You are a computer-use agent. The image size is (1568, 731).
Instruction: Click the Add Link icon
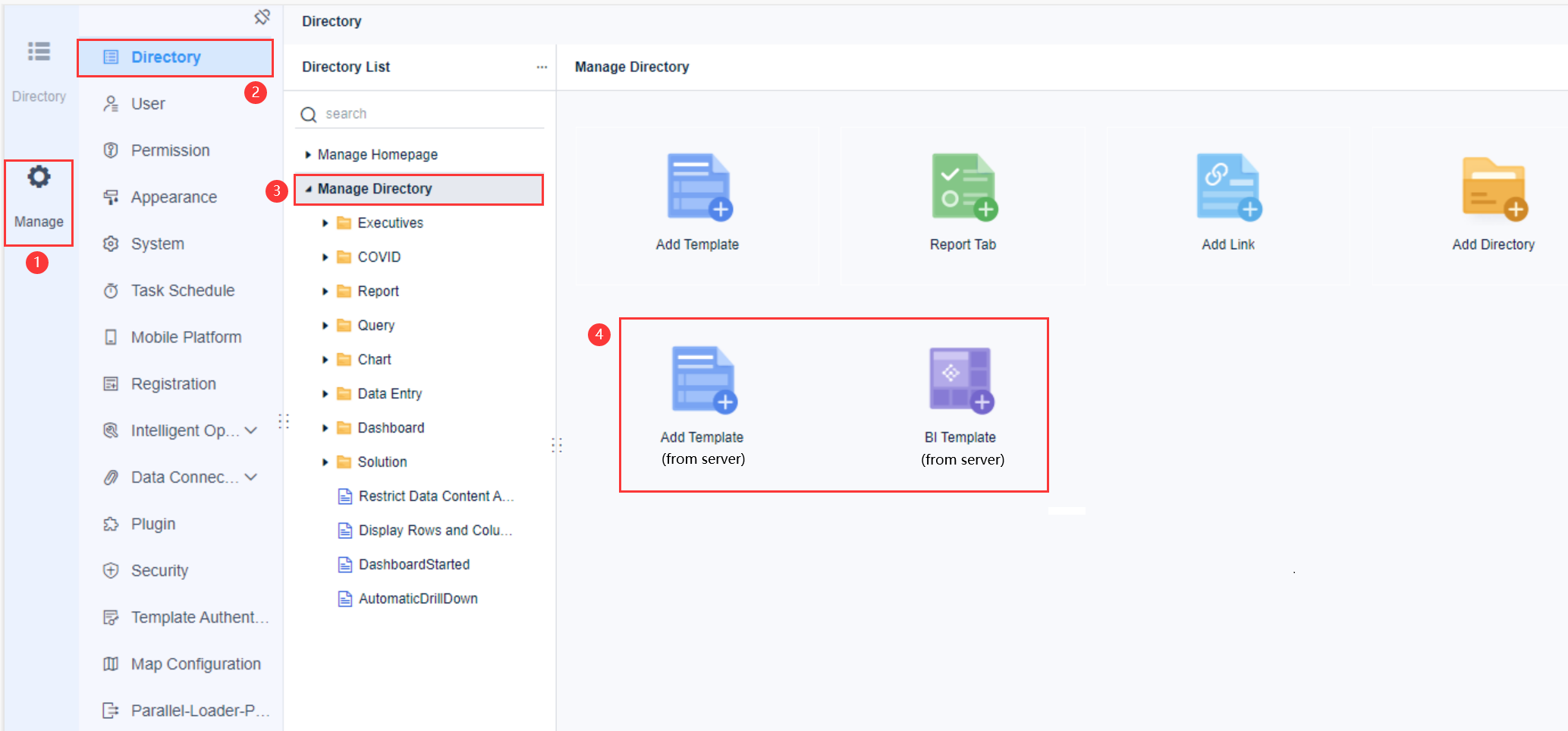pos(1229,187)
